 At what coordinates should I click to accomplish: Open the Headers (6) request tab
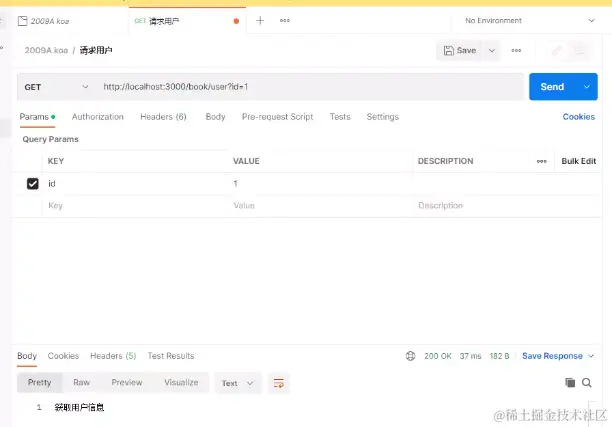[163, 117]
